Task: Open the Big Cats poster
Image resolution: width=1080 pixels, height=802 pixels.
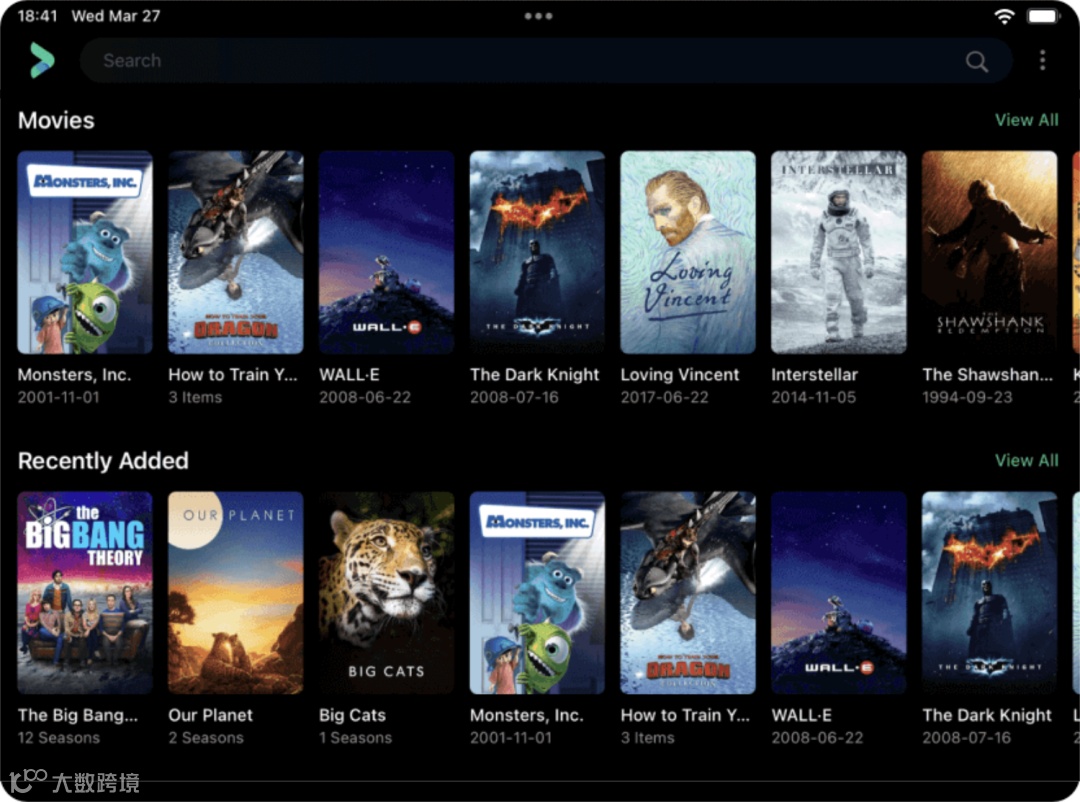Action: tap(386, 593)
